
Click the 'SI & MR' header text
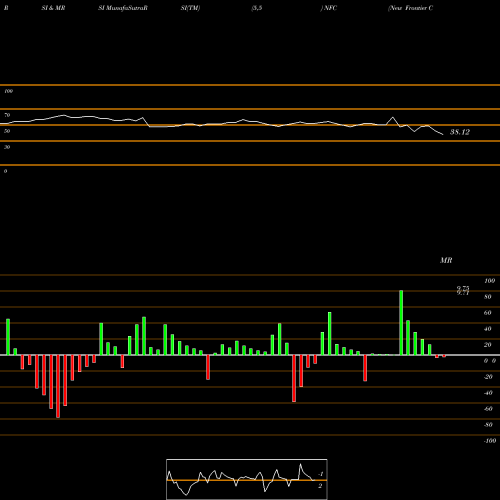click(53, 8)
